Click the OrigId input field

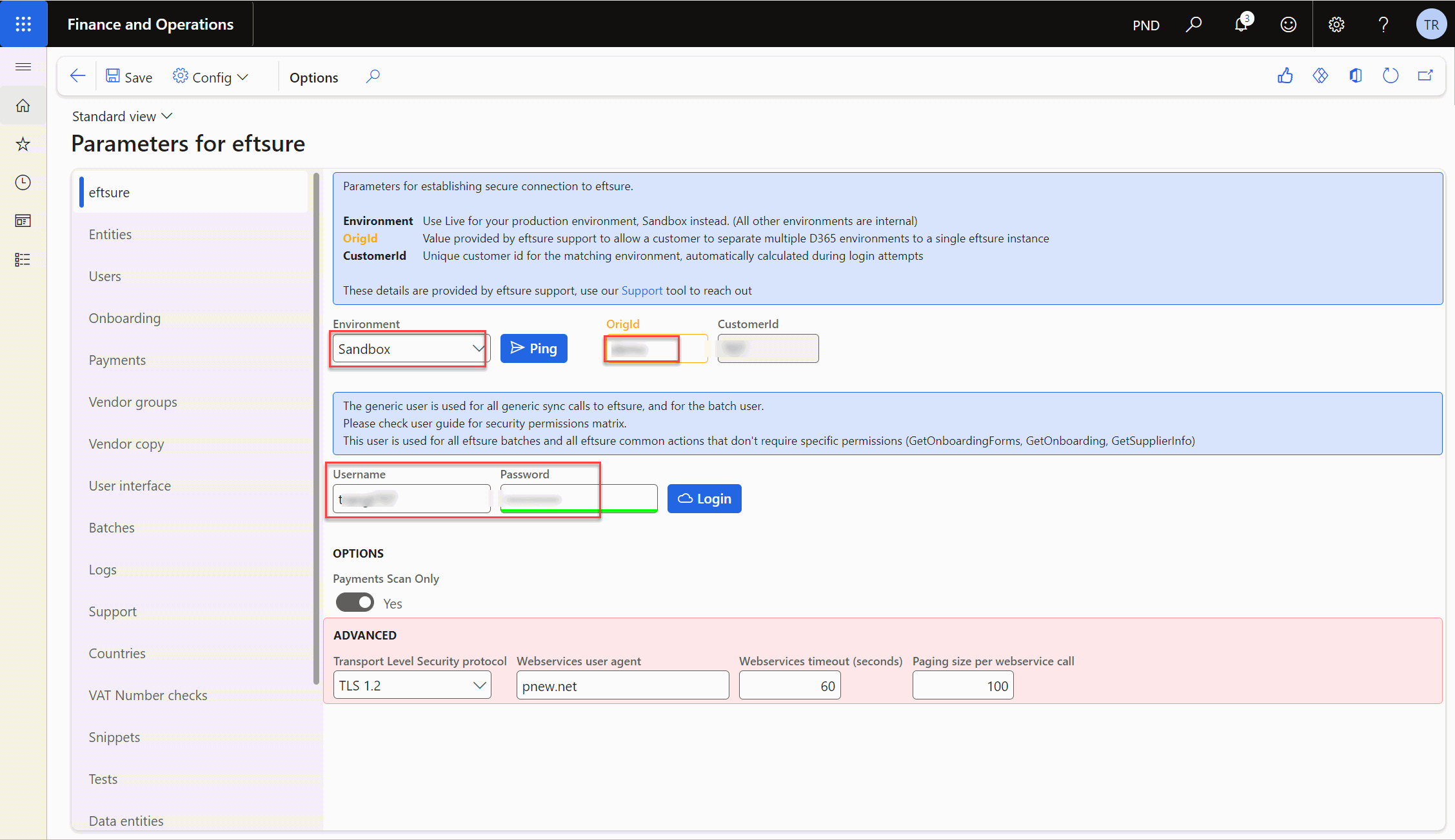coord(657,349)
